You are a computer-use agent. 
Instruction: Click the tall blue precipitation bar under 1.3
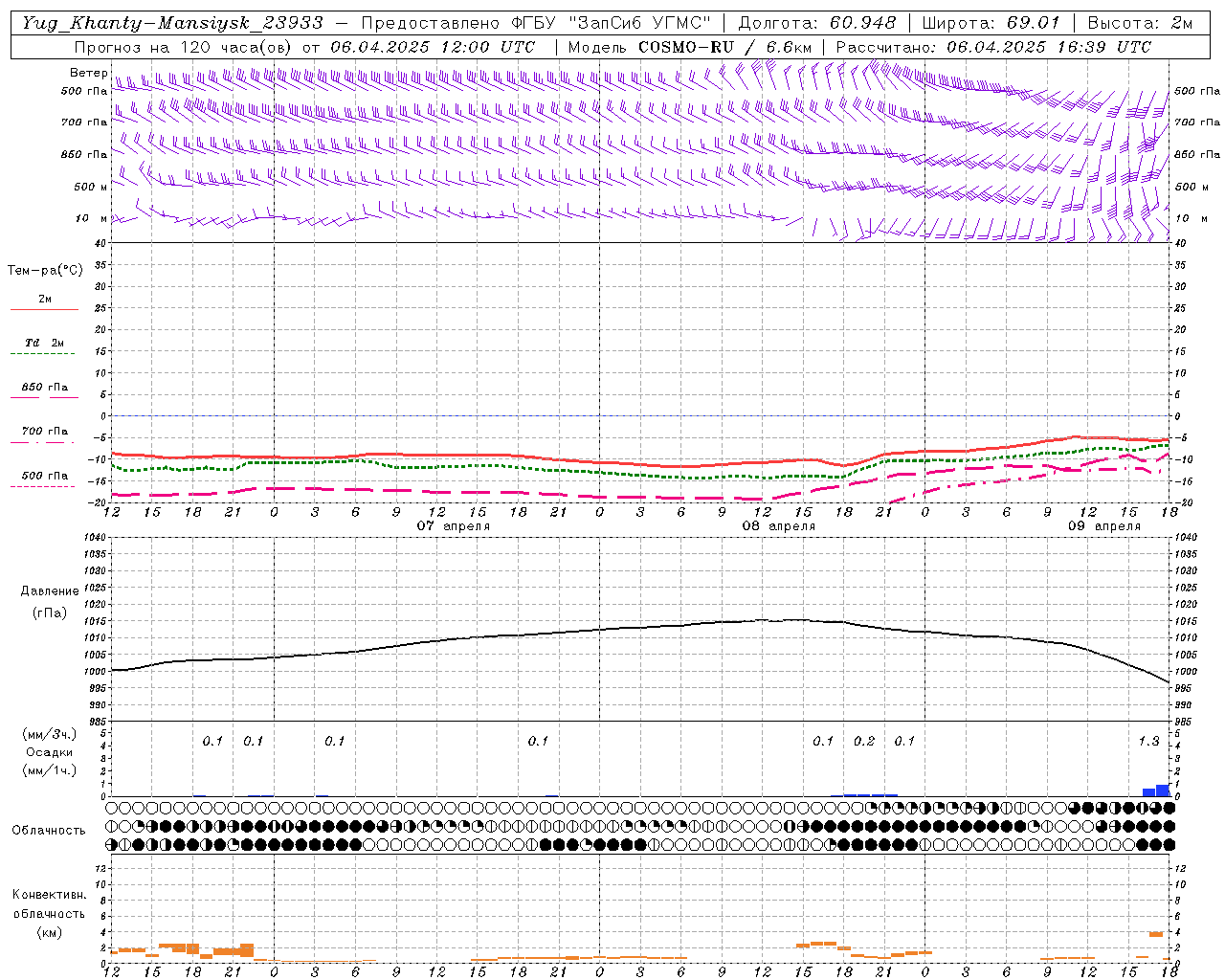(1163, 791)
